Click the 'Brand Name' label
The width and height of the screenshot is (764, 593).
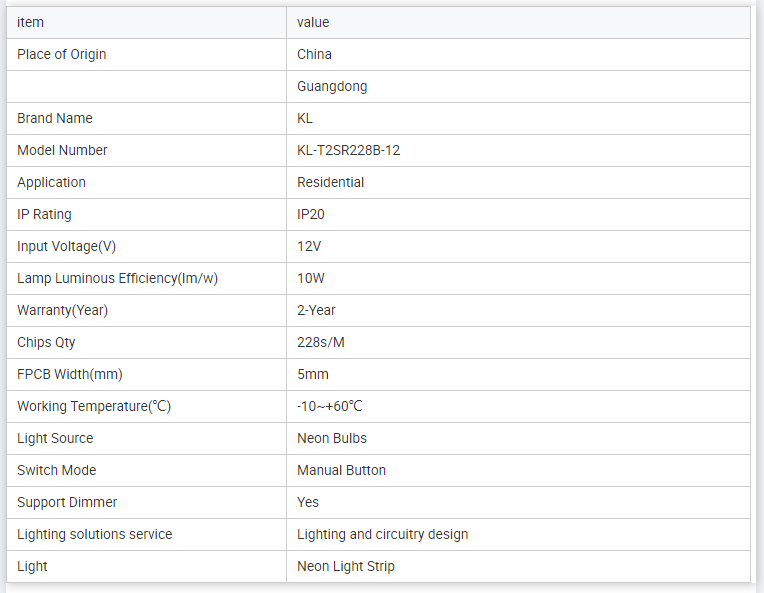55,118
